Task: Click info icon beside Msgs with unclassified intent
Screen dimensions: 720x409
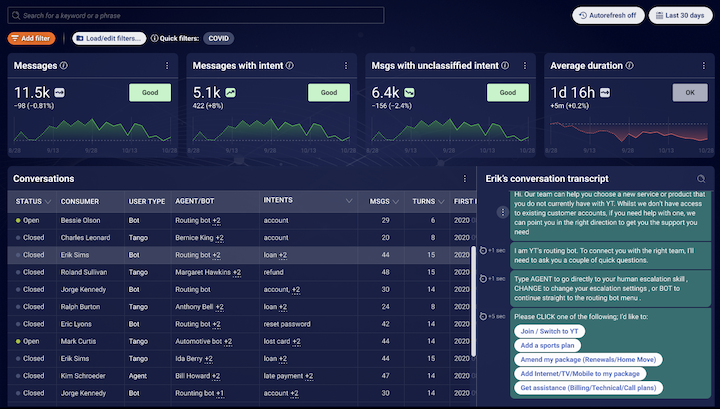Action: pyautogui.click(x=505, y=66)
